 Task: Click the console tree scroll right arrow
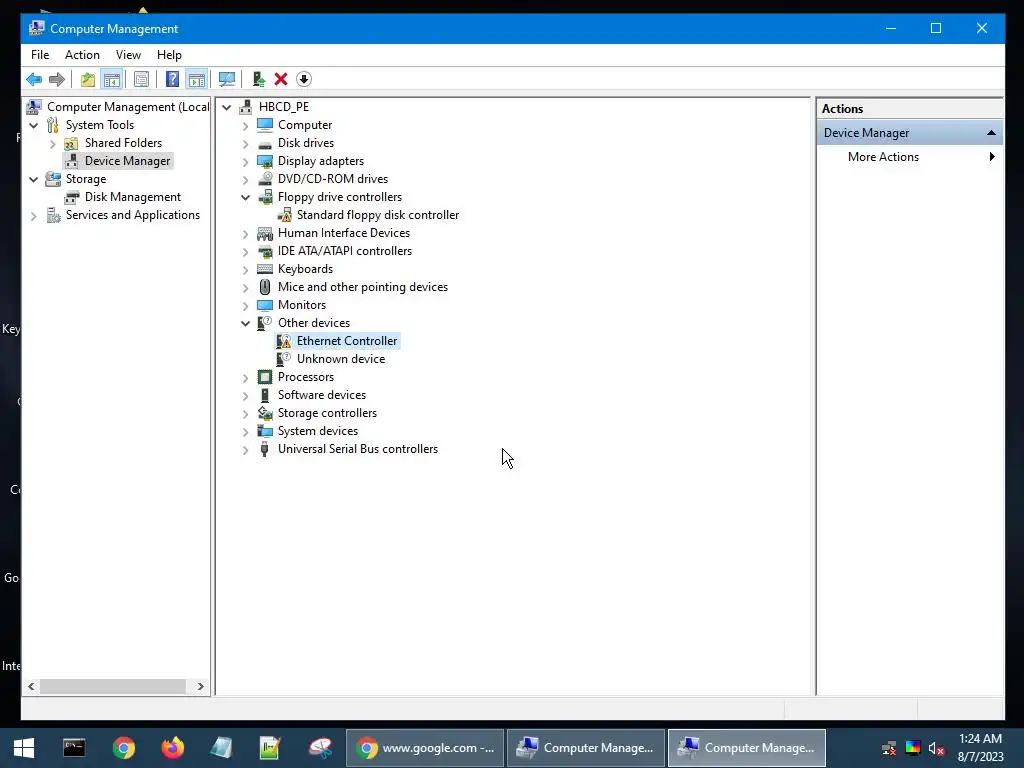(x=200, y=686)
